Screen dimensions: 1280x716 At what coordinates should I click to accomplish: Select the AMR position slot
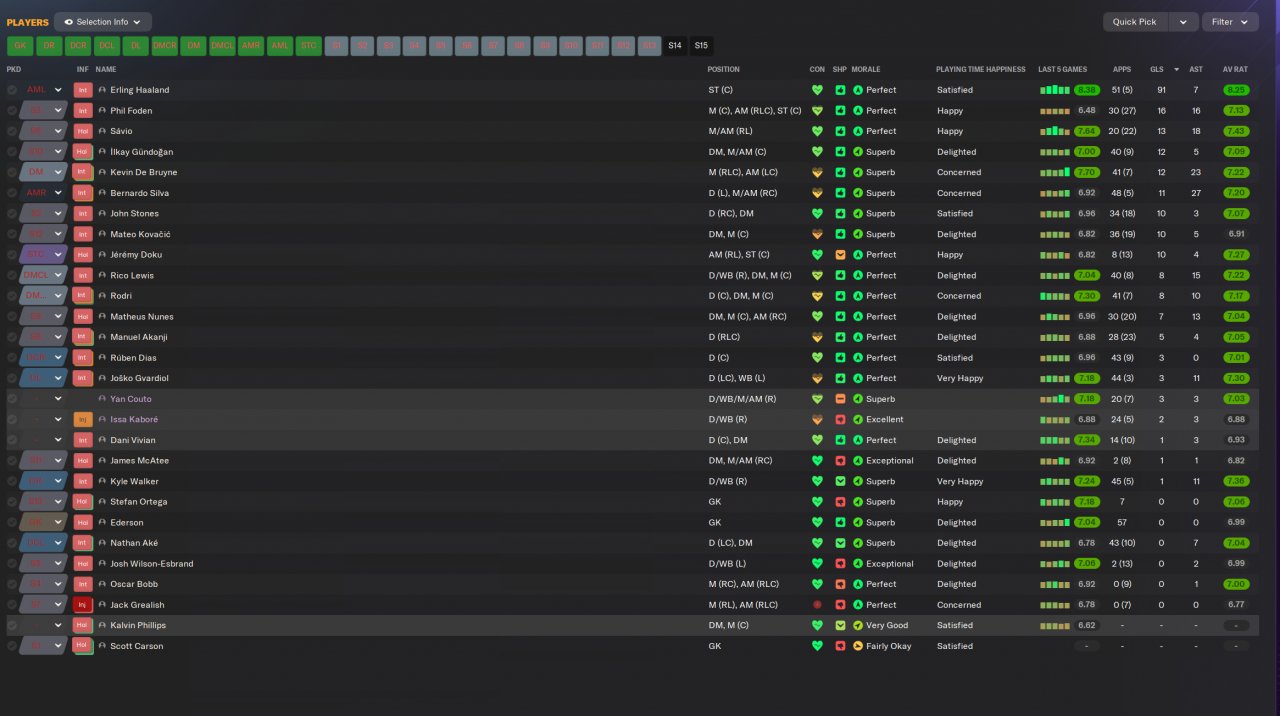[250, 46]
